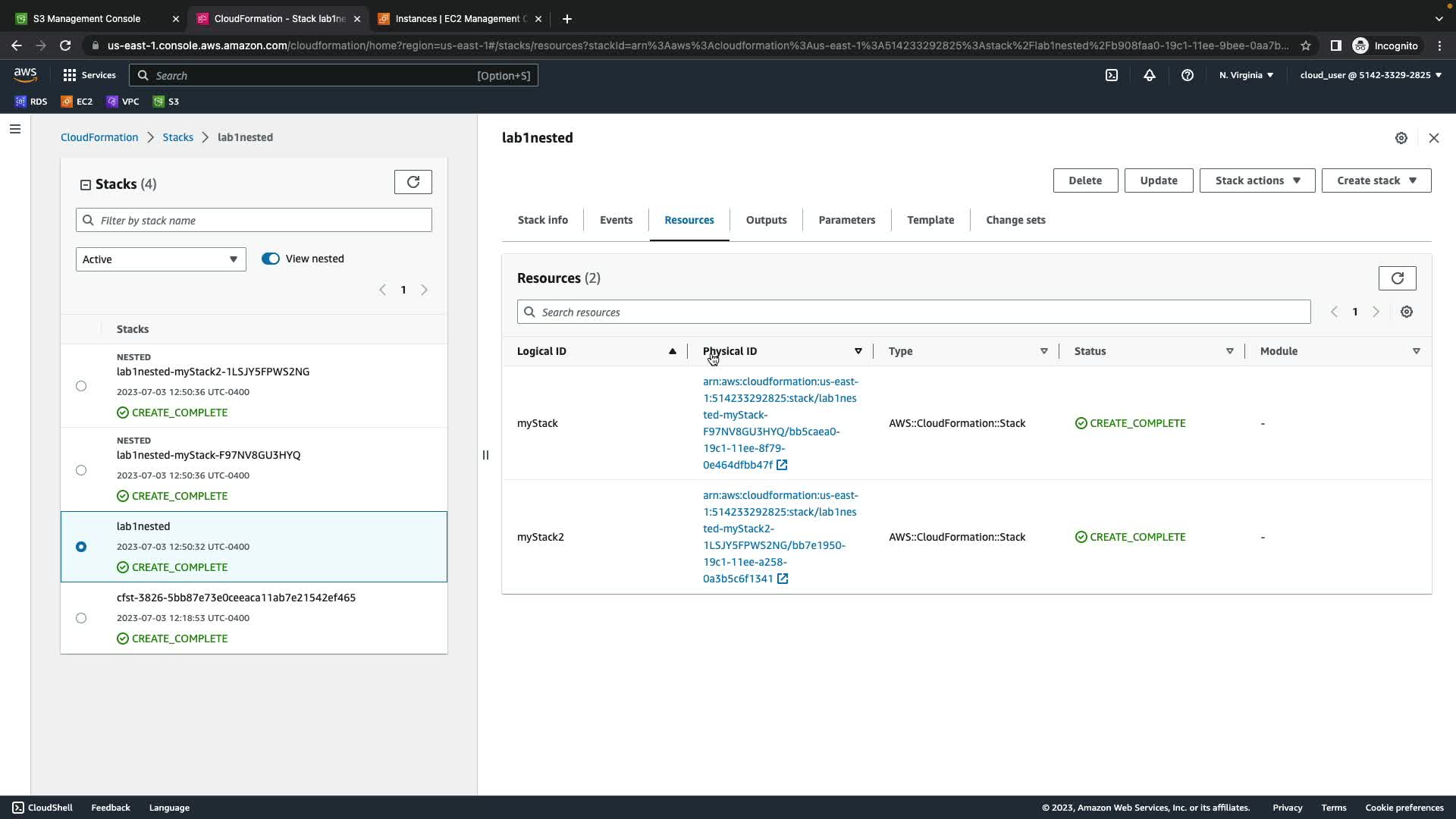Open the Services grid menu

[x=89, y=75]
